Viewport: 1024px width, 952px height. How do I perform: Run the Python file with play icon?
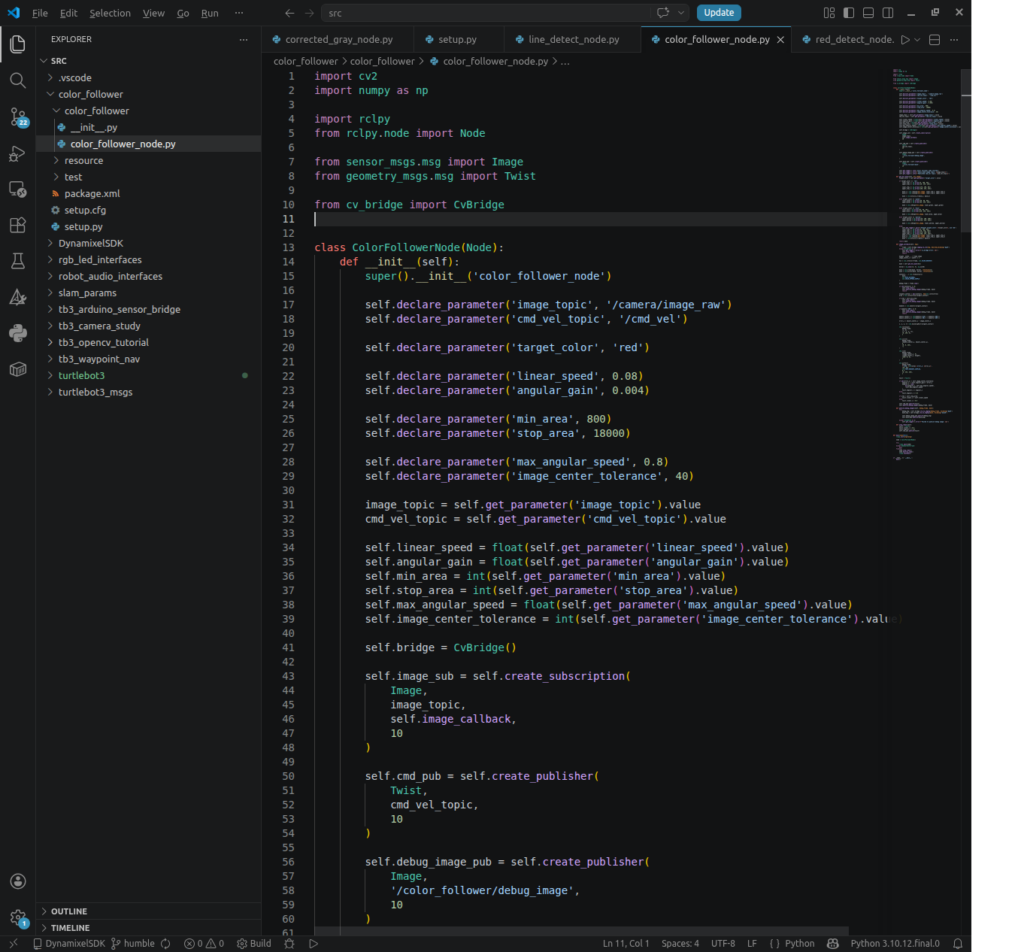[x=904, y=39]
